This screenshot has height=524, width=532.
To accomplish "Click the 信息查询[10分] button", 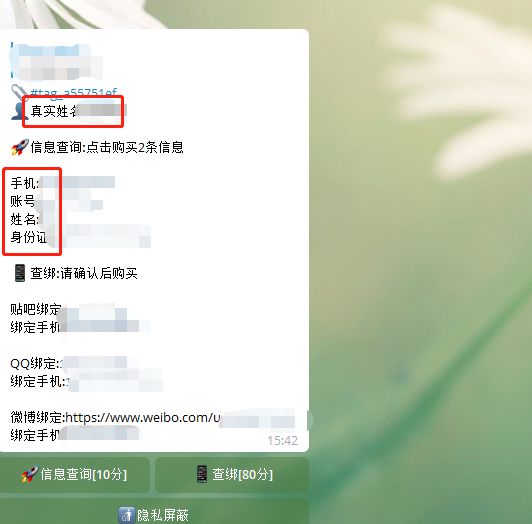I will [75, 474].
